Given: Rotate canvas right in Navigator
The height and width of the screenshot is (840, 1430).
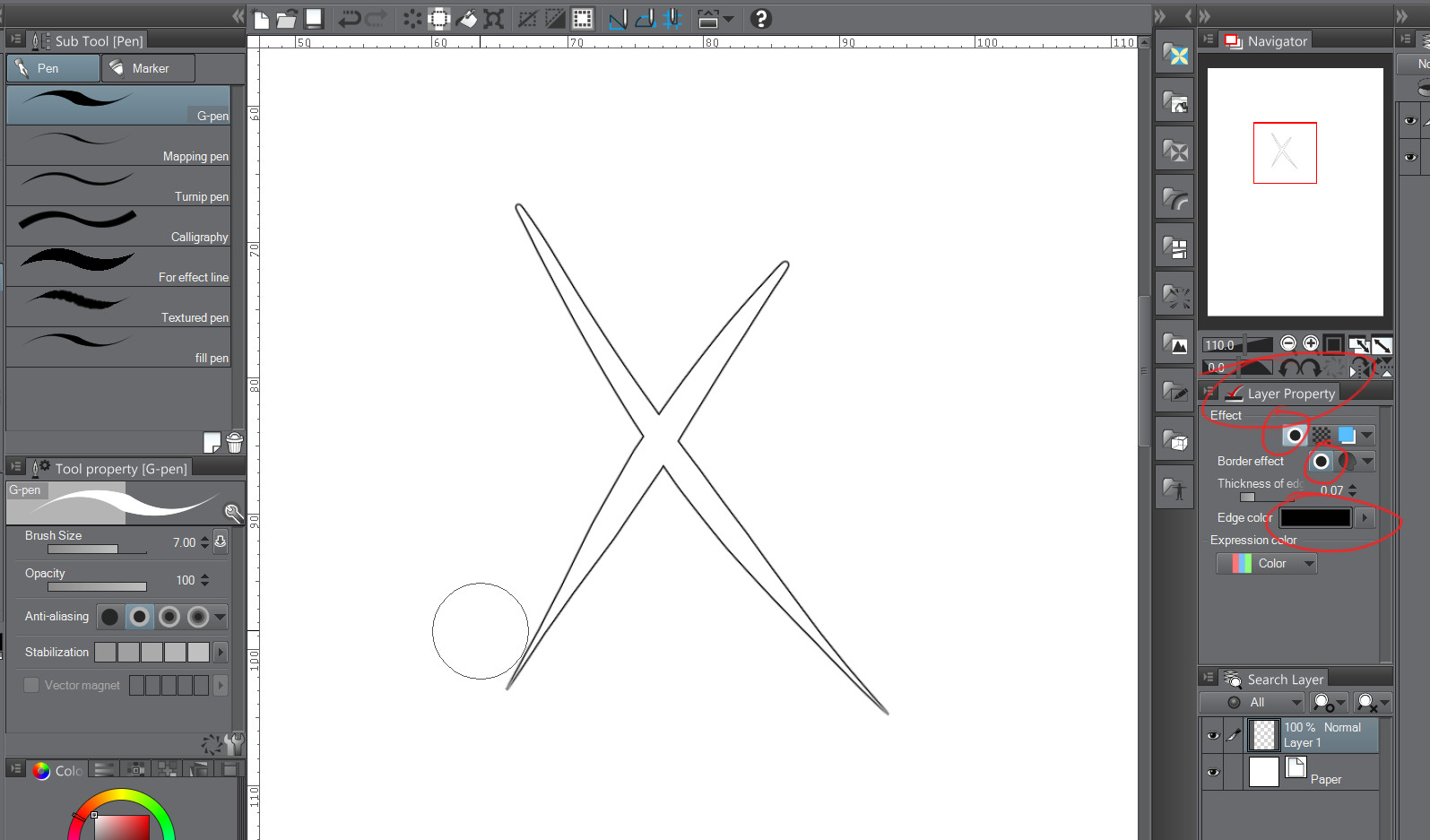Looking at the screenshot, I should pyautogui.click(x=1311, y=368).
